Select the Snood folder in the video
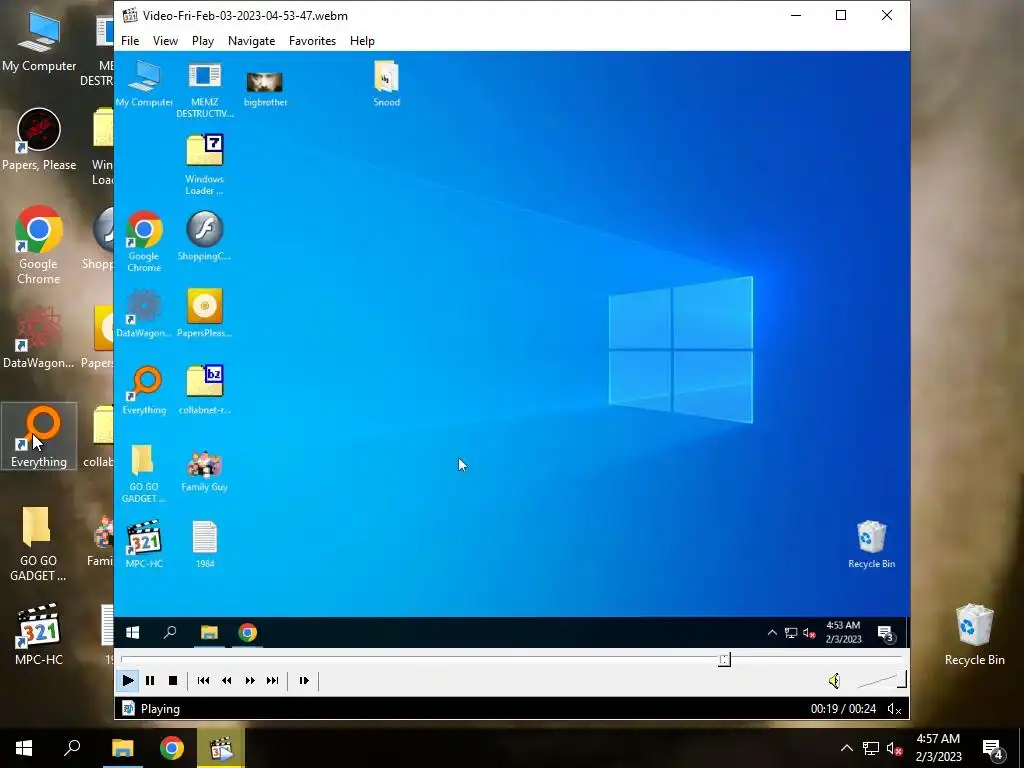 tap(386, 84)
